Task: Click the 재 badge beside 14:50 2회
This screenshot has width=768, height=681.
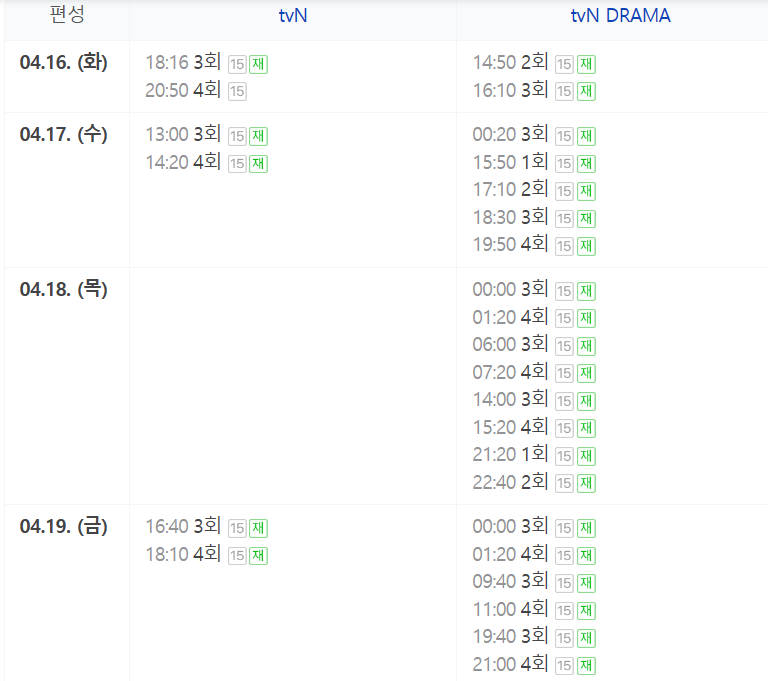Action: click(586, 64)
